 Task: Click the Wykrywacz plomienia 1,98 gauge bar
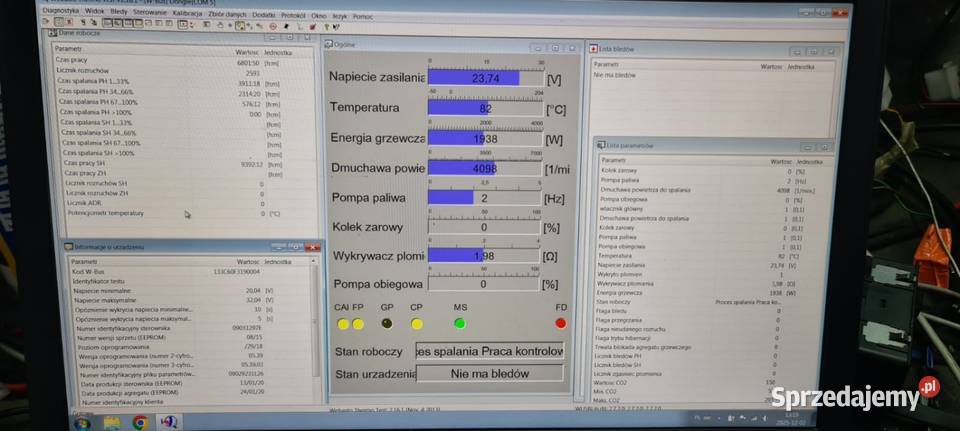(484, 255)
